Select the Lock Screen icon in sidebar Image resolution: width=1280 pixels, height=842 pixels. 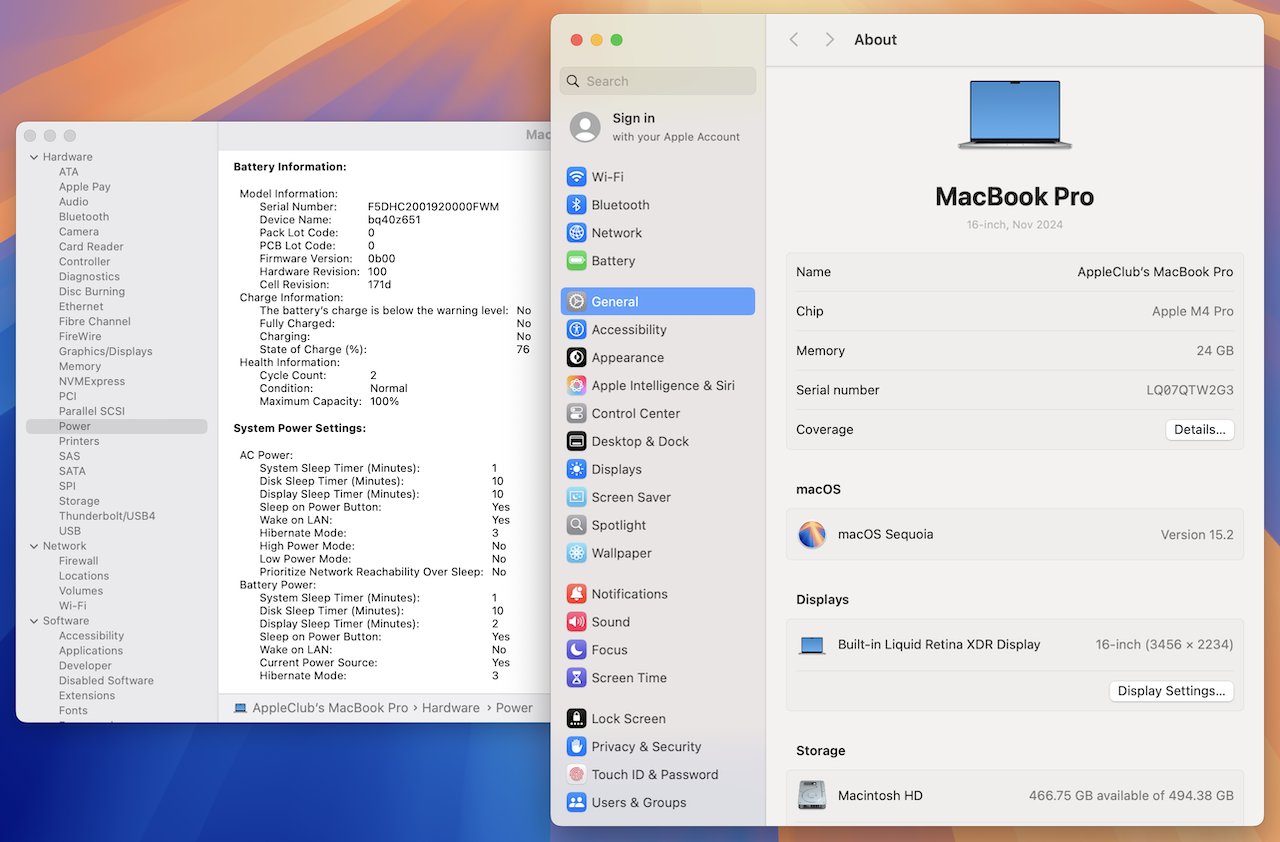click(x=576, y=719)
